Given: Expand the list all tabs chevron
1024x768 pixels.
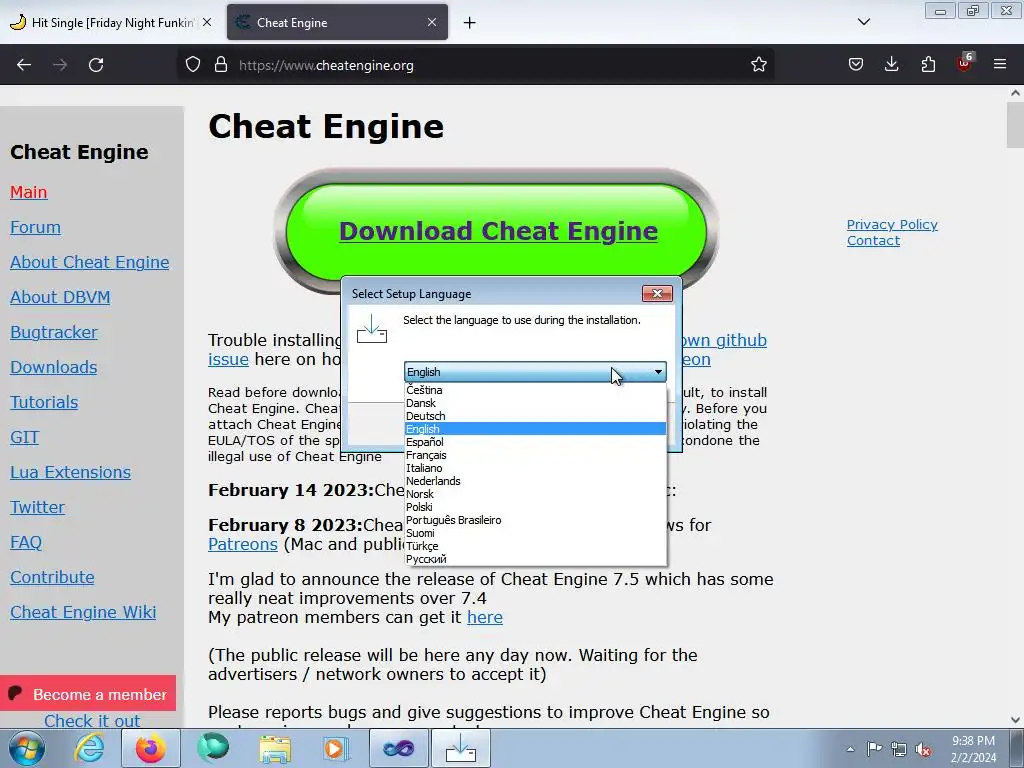Looking at the screenshot, I should (863, 22).
